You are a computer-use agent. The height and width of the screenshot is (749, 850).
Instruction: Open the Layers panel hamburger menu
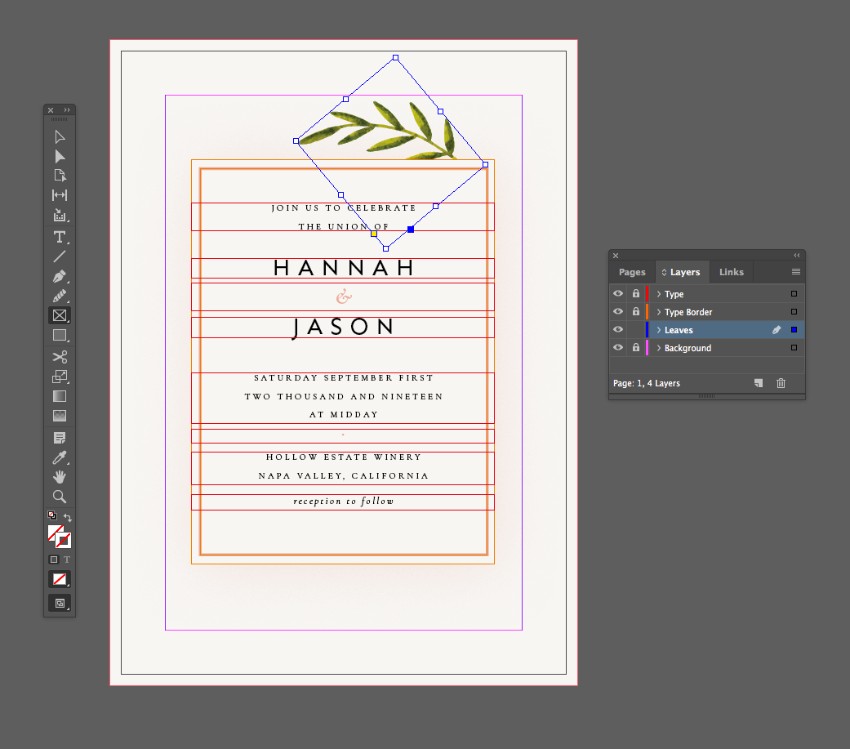pos(796,272)
